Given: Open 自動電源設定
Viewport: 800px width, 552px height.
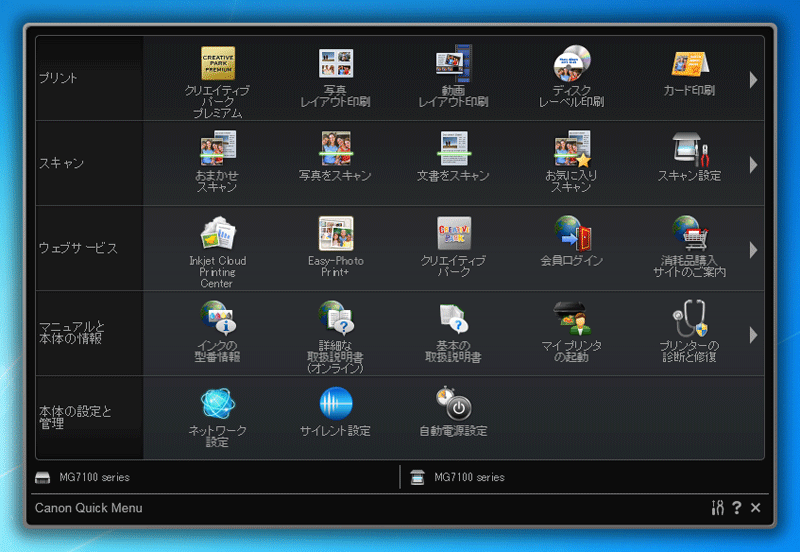Looking at the screenshot, I should (454, 404).
